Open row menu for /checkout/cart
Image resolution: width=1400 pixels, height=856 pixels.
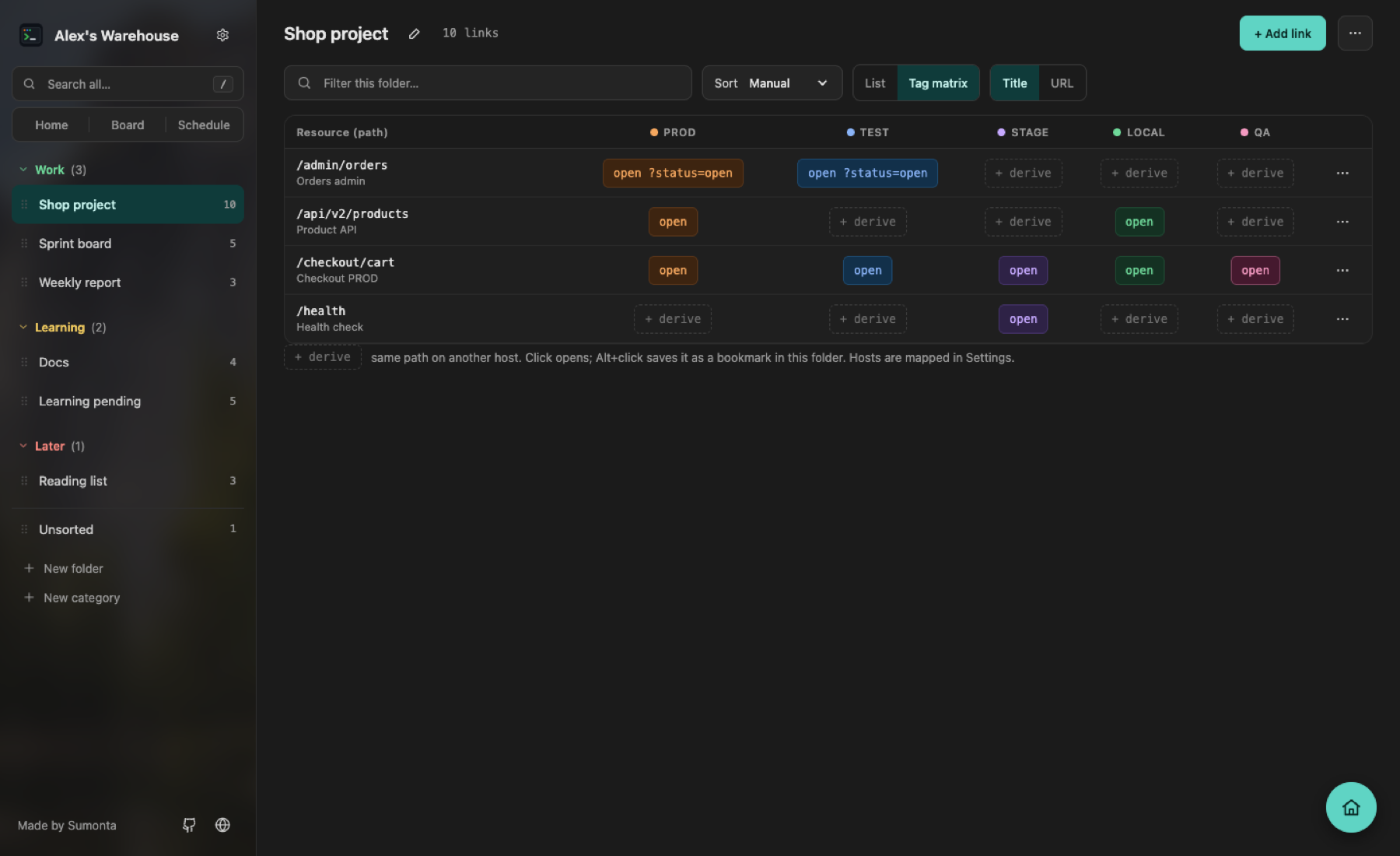1342,270
